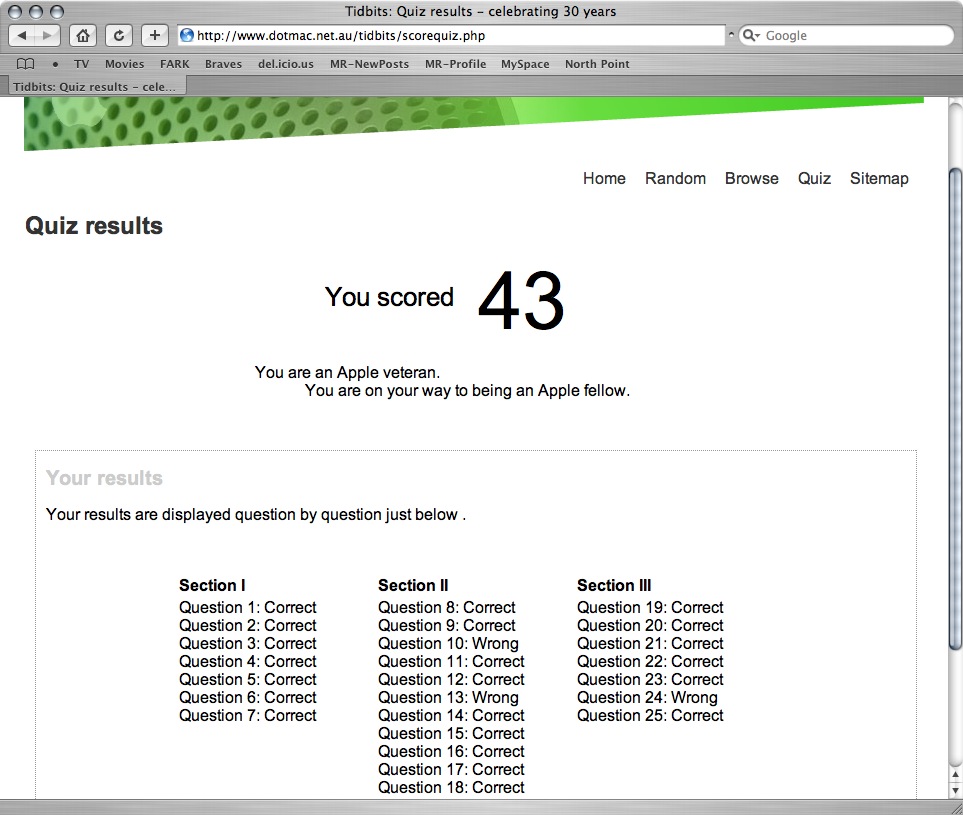Open the Movies bookmark
Image resolution: width=963 pixels, height=815 pixels.
[x=125, y=64]
